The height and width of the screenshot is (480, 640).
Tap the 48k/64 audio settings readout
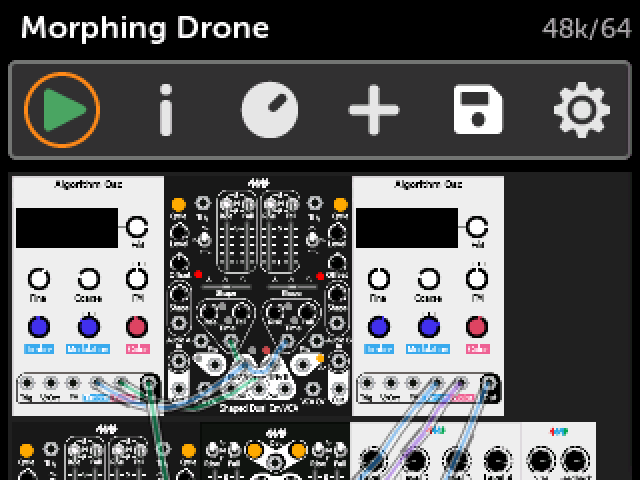[x=586, y=29]
